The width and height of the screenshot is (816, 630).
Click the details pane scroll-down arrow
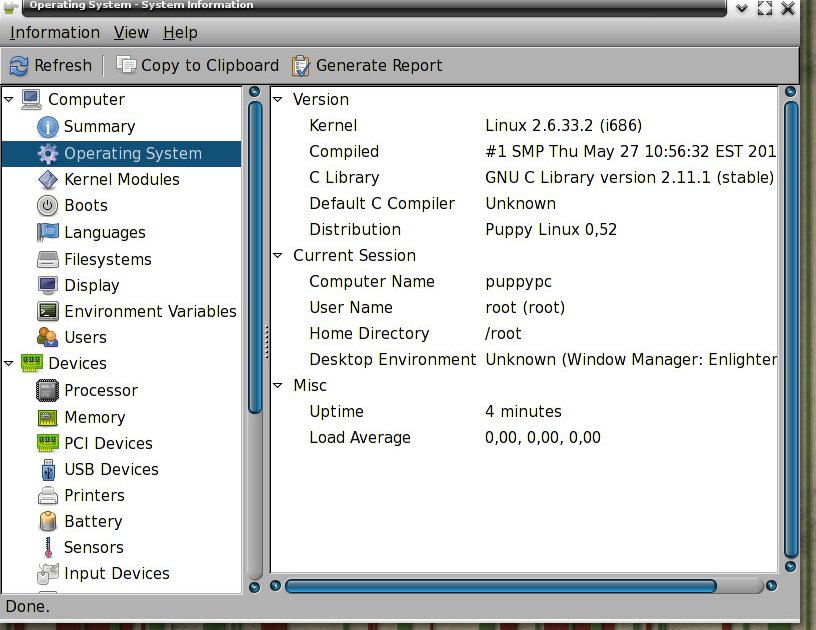(790, 567)
